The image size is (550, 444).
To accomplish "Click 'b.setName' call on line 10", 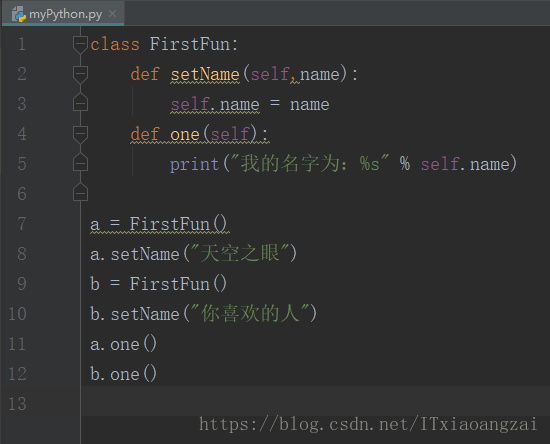I will 135,314.
